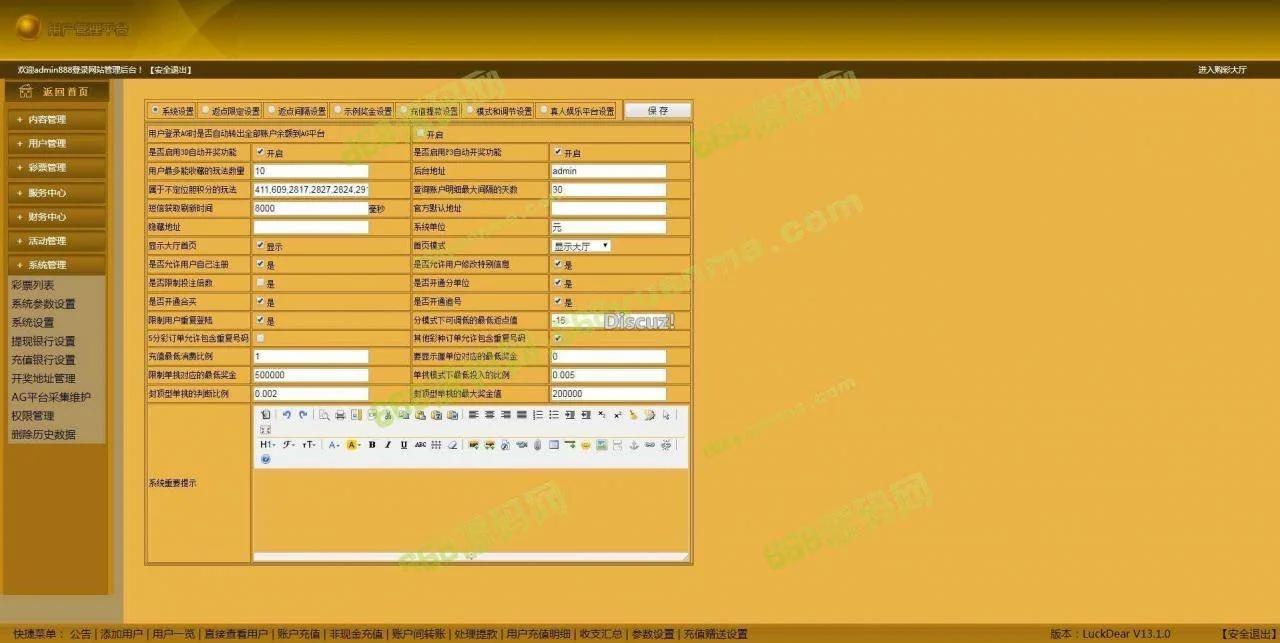Click the anchor icon in editor toolbar
Image resolution: width=1280 pixels, height=643 pixels.
point(633,444)
